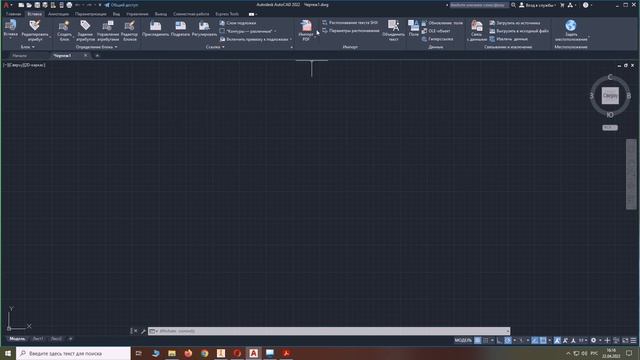Open the Help question mark dropdown
640x360 pixels.
pos(587,5)
